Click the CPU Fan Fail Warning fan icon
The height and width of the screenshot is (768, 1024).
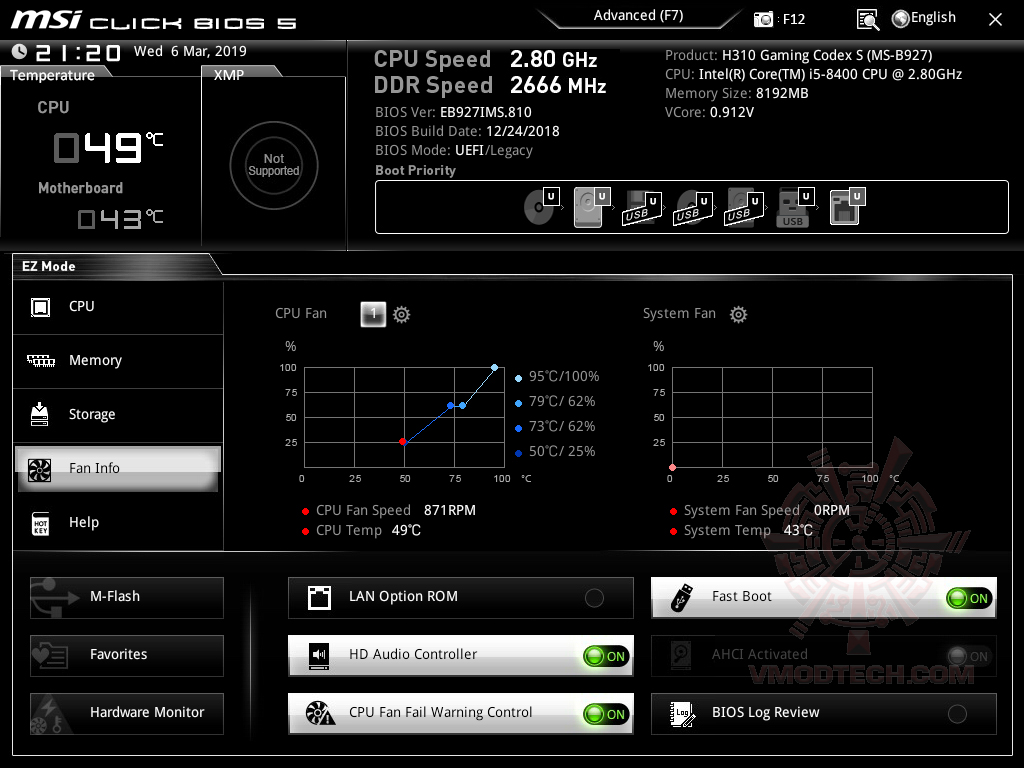320,714
